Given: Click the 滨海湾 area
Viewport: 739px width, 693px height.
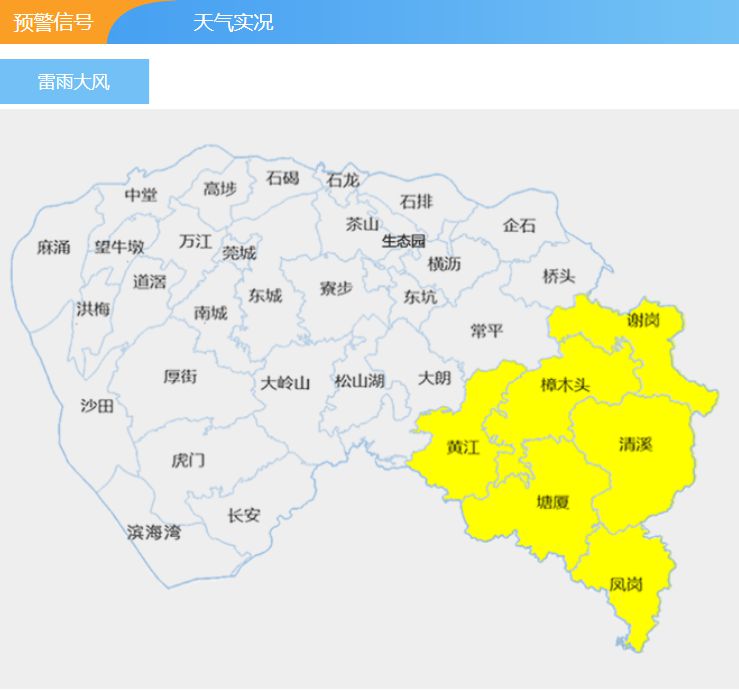Looking at the screenshot, I should click(x=154, y=532).
